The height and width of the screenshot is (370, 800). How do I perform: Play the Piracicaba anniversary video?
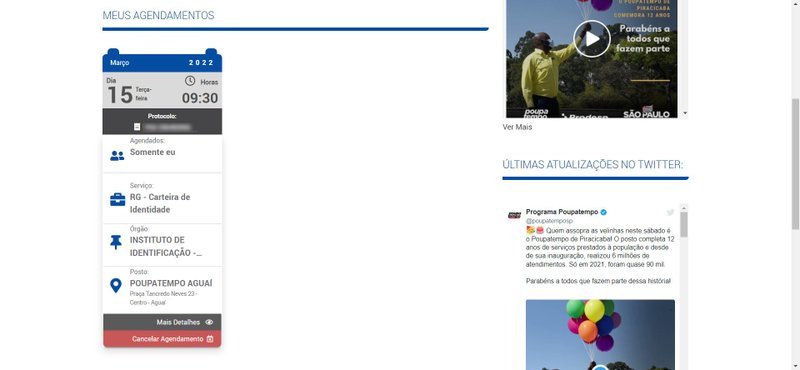coord(592,39)
